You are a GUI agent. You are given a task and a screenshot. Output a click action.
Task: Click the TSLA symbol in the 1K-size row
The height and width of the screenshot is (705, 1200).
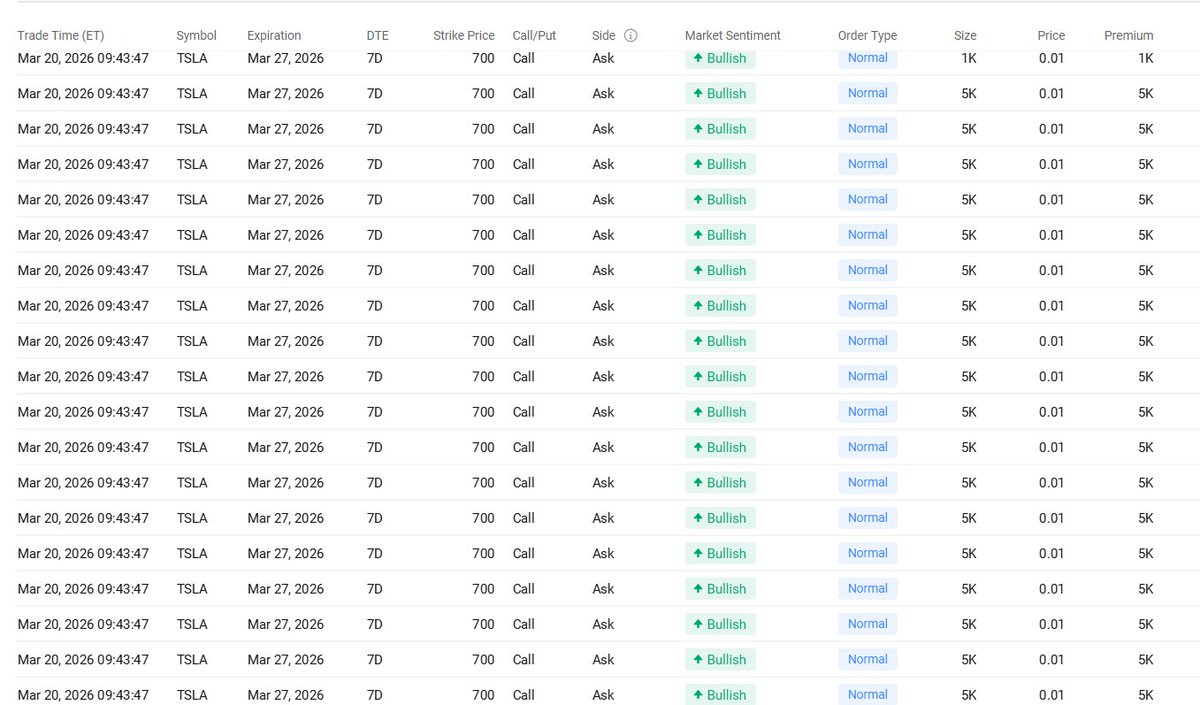pos(192,58)
